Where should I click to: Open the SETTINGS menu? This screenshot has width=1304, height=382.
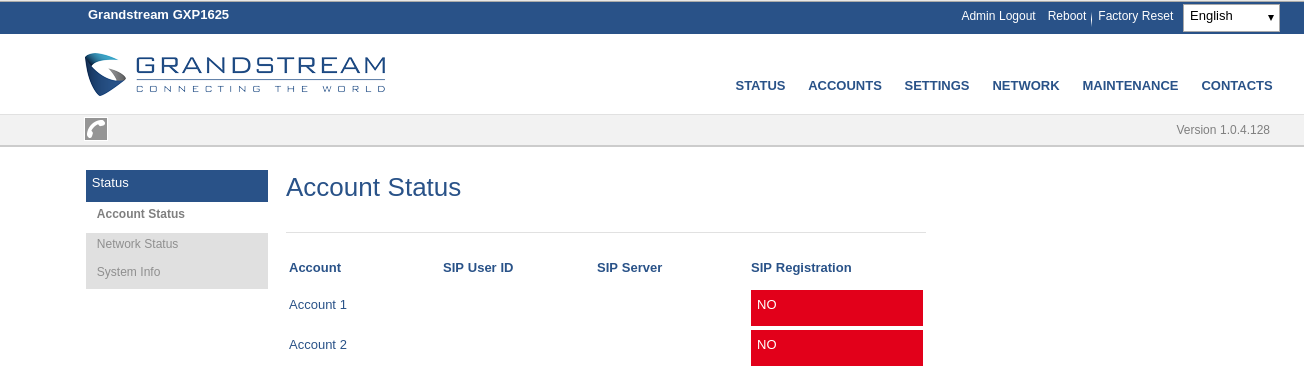click(937, 86)
